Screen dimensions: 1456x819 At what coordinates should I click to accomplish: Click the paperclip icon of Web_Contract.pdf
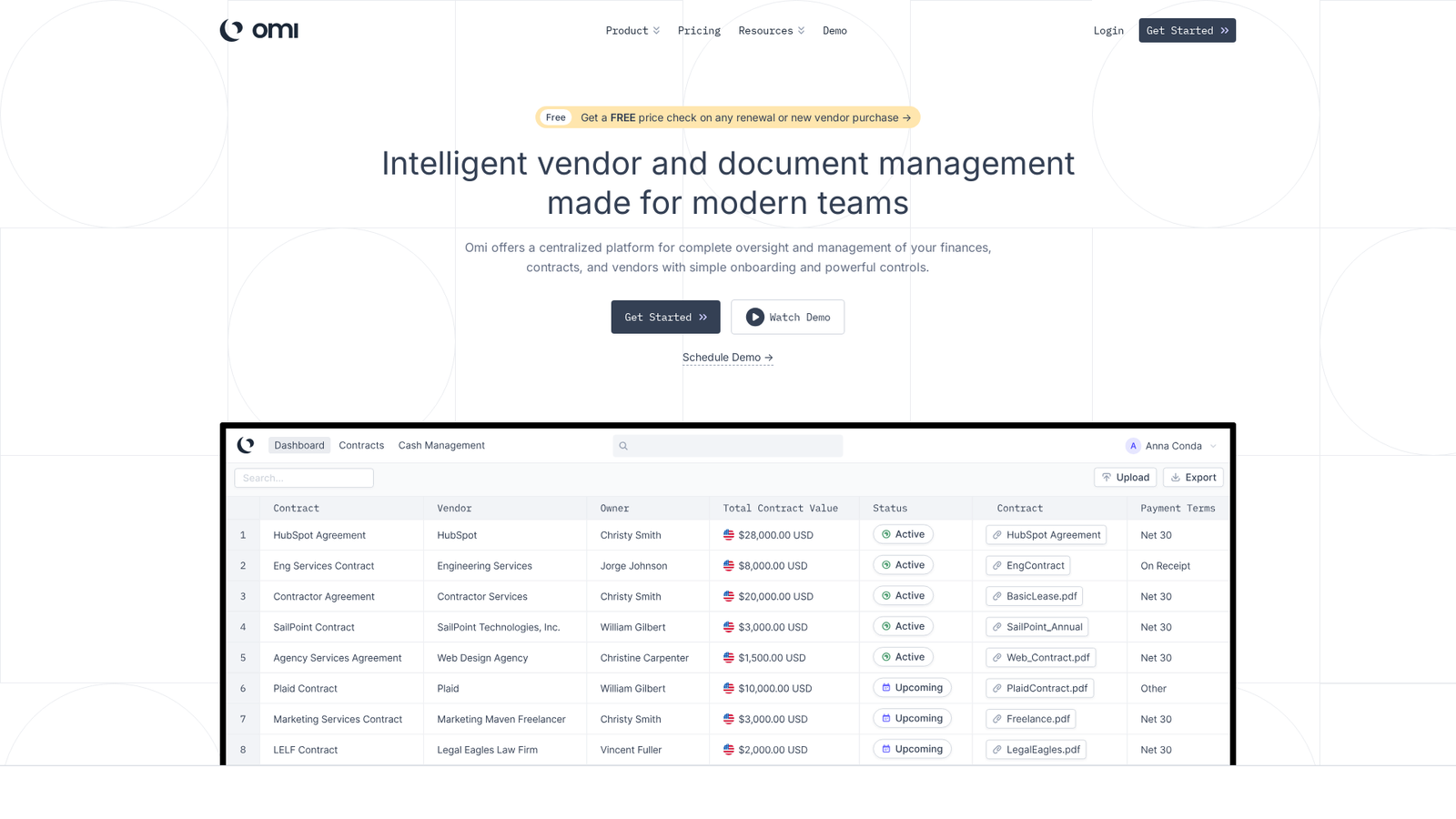pos(997,658)
